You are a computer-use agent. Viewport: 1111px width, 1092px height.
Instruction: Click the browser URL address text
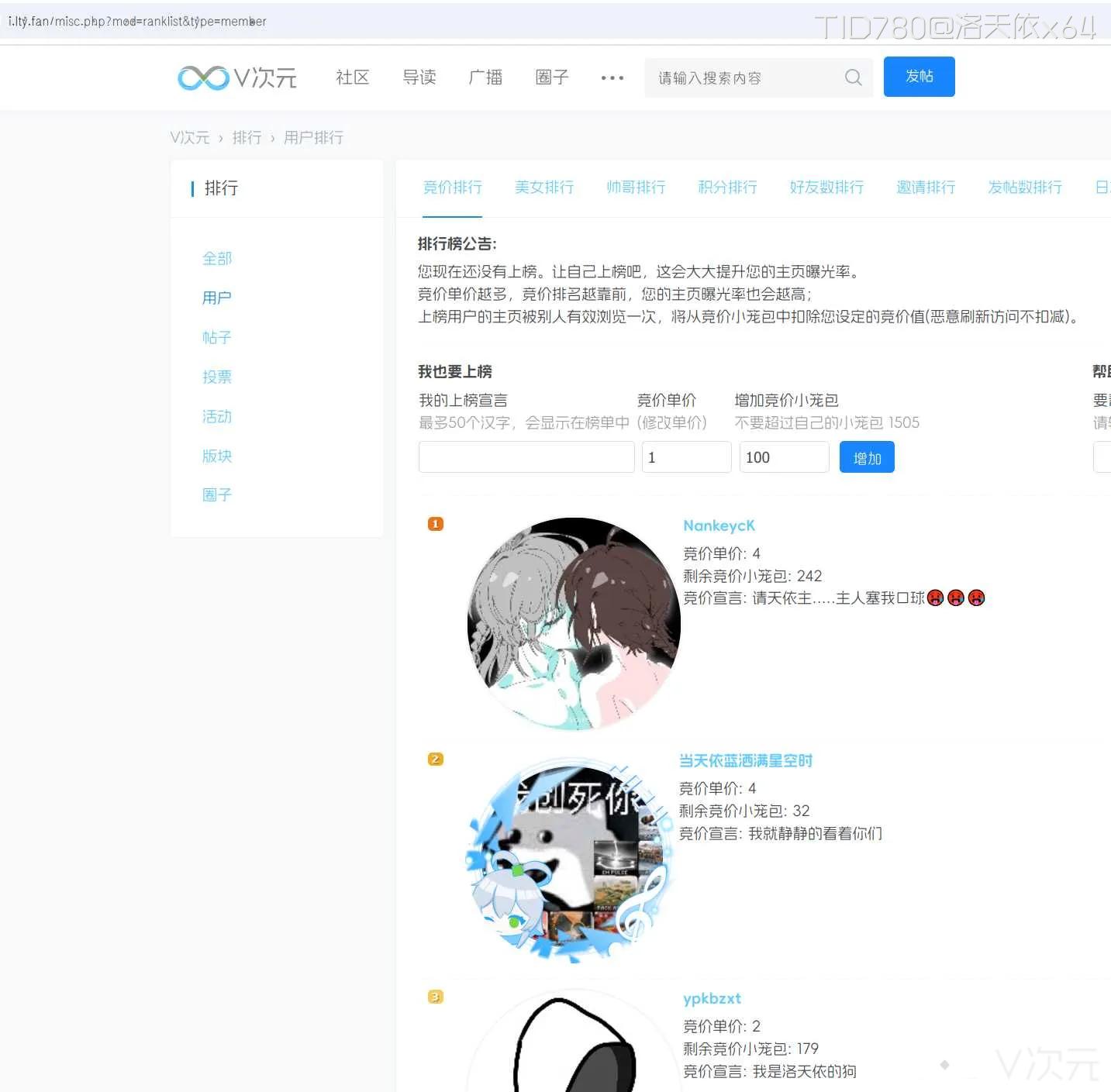pyautogui.click(x=137, y=21)
